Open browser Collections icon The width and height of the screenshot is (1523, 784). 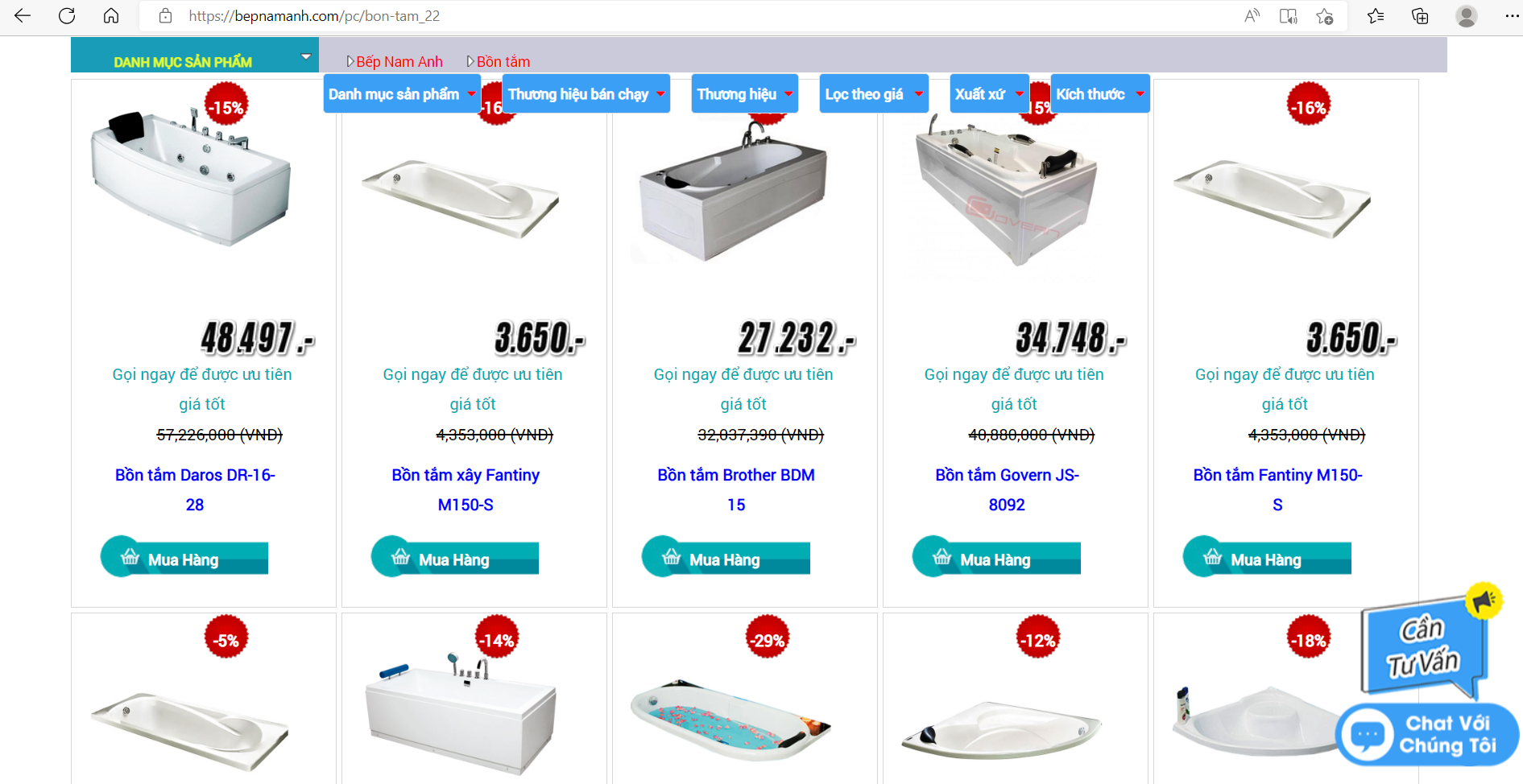pos(1420,16)
